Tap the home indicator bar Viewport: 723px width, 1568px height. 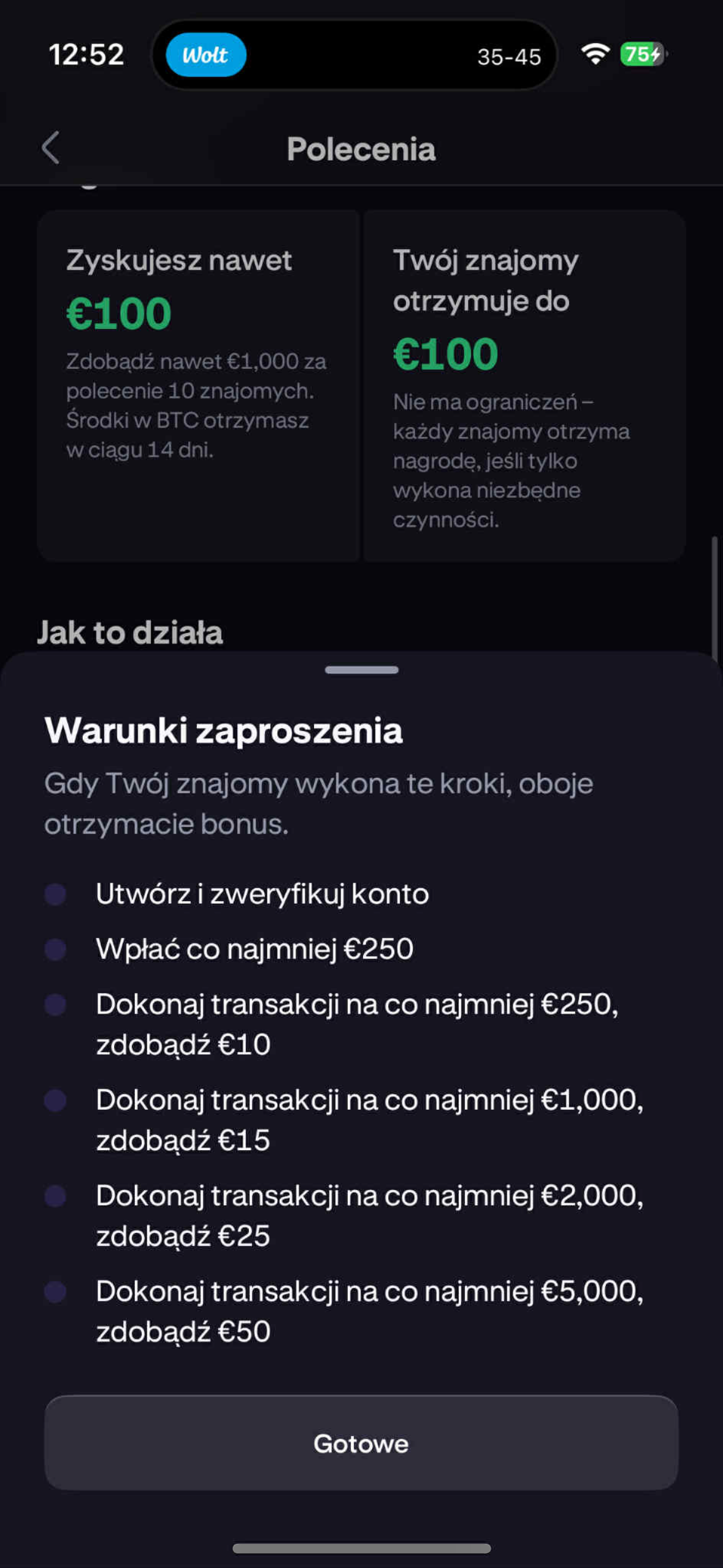[361, 1548]
